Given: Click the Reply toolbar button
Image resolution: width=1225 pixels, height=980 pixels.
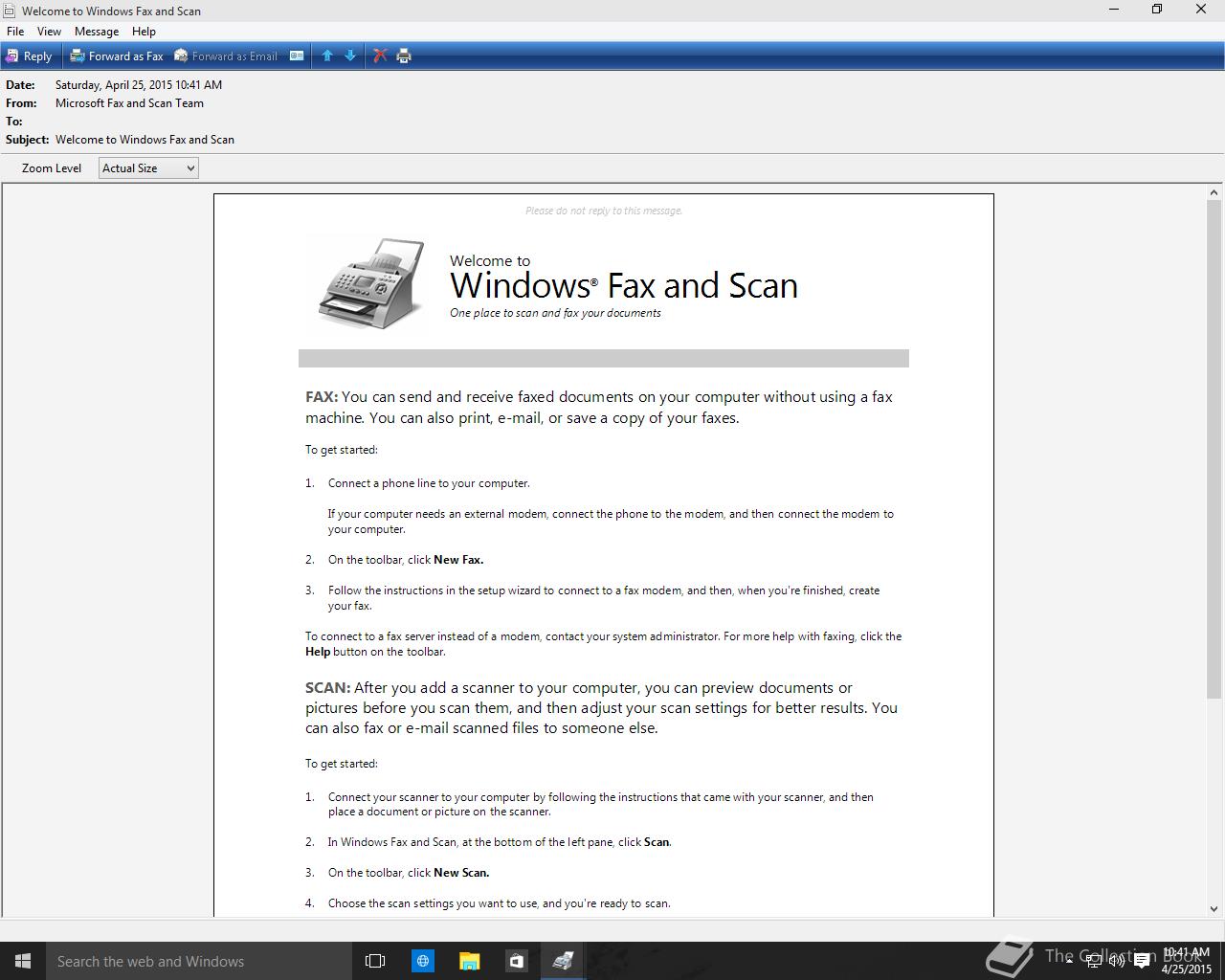Looking at the screenshot, I should (x=29, y=56).
